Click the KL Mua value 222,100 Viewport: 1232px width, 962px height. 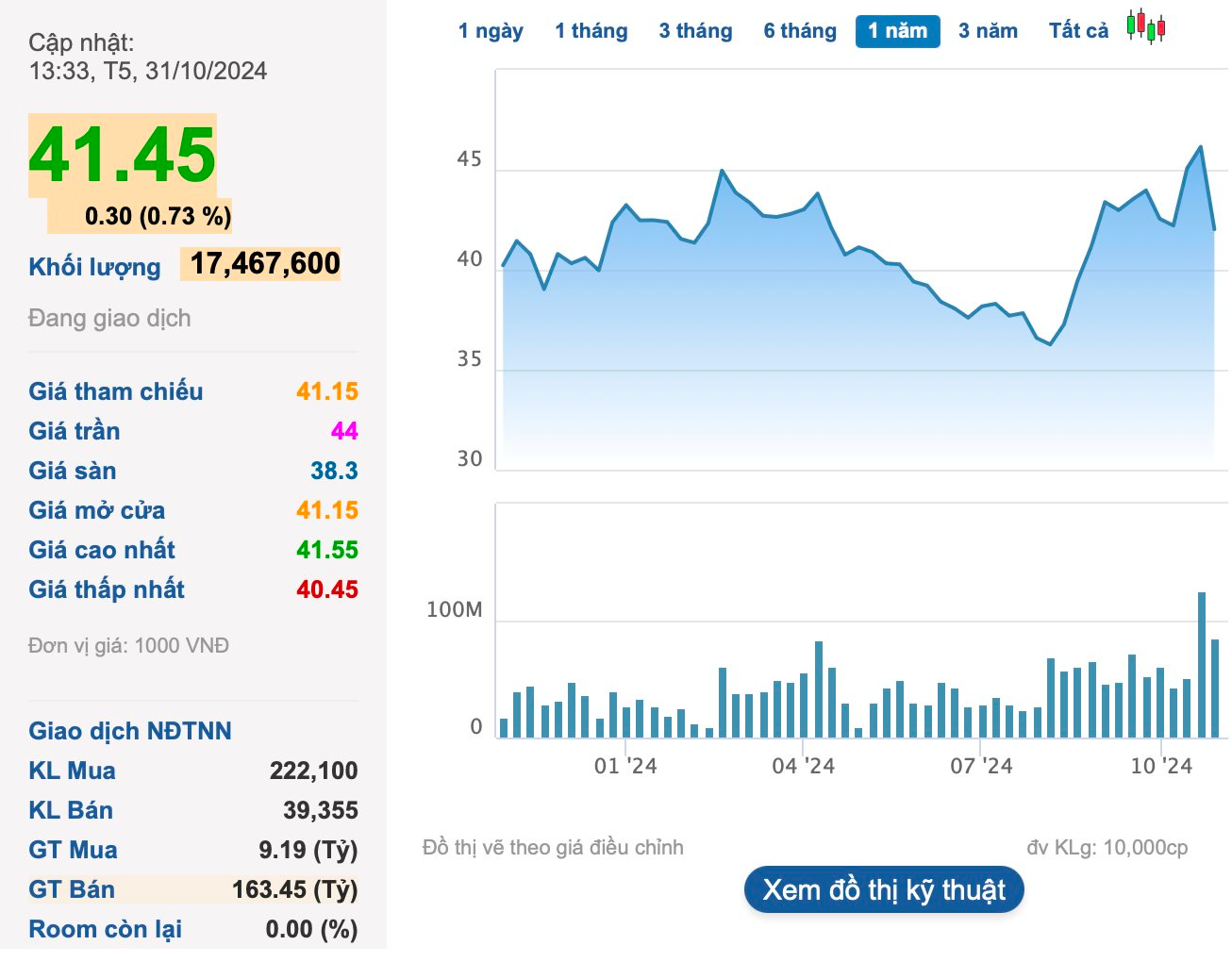click(313, 771)
